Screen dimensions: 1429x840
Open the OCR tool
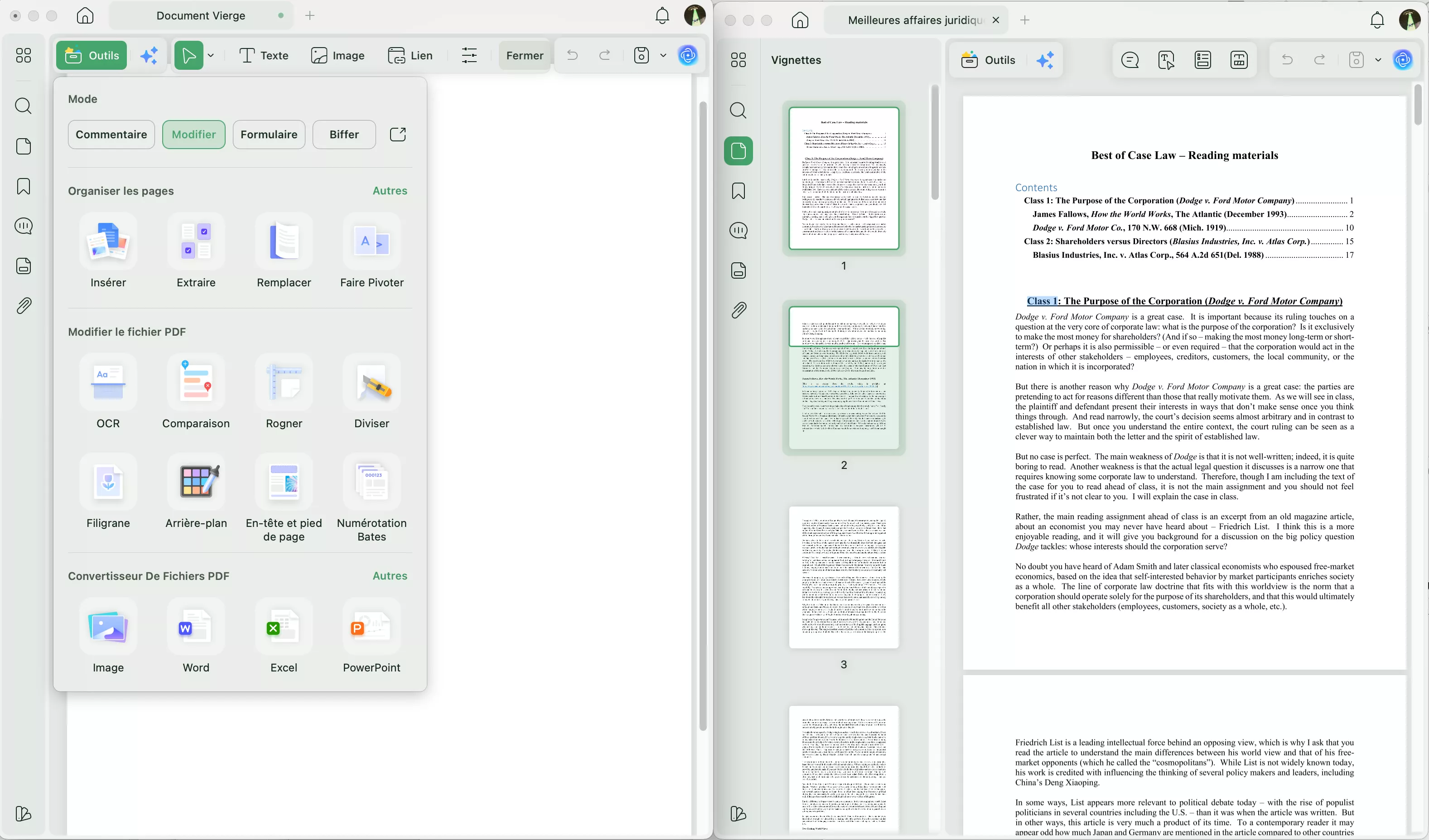tap(108, 383)
